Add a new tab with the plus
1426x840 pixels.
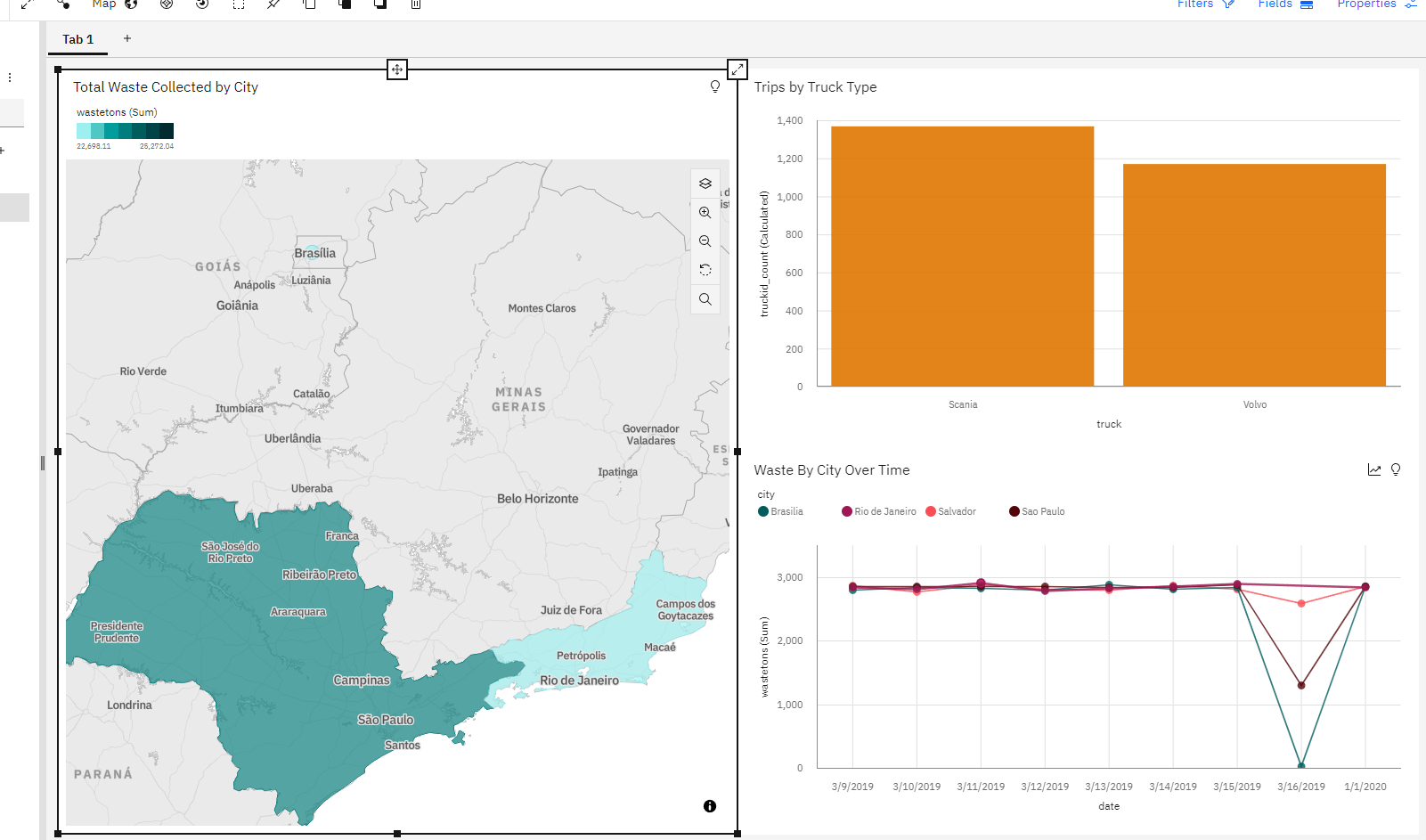coord(126,38)
